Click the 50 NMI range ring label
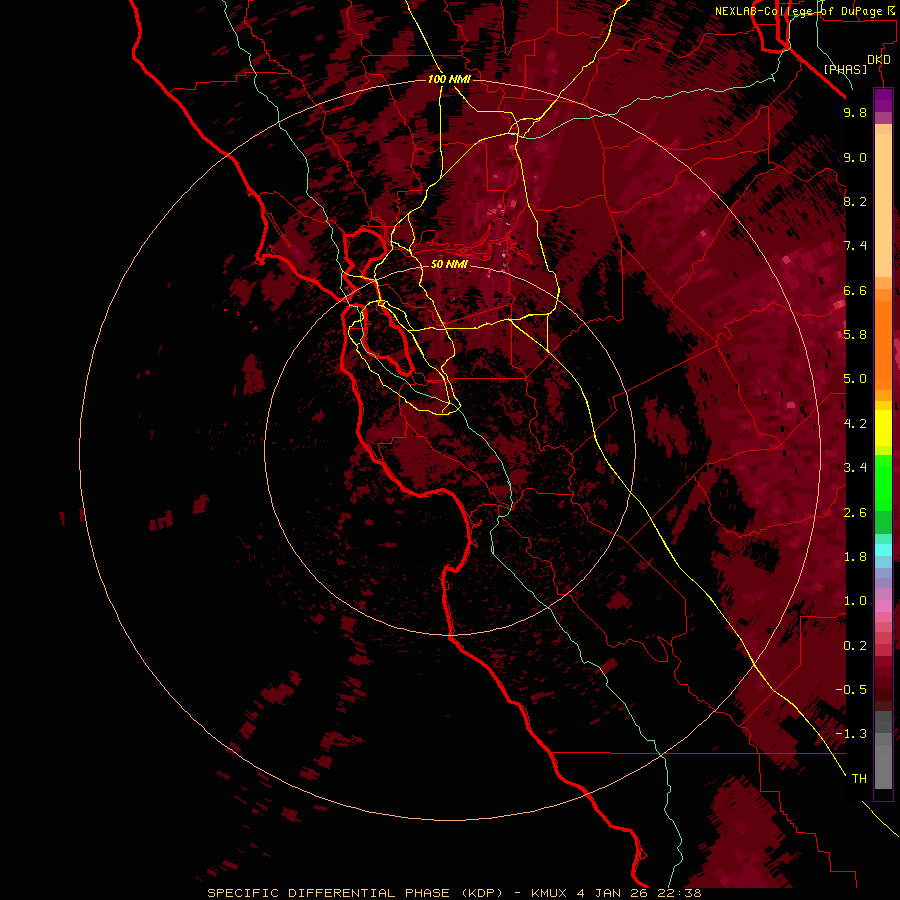Viewport: 900px width, 900px height. pos(449,264)
